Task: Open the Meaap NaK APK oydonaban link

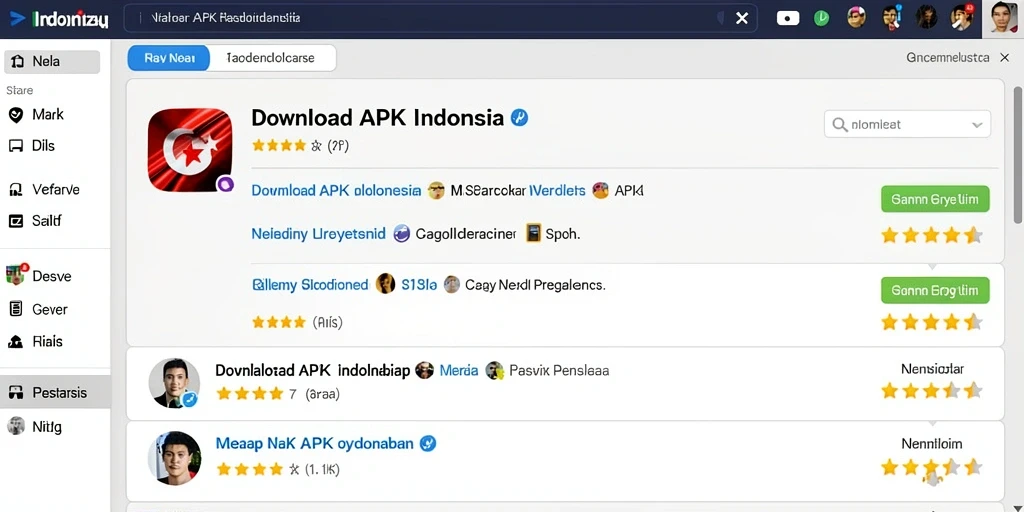Action: [x=315, y=444]
